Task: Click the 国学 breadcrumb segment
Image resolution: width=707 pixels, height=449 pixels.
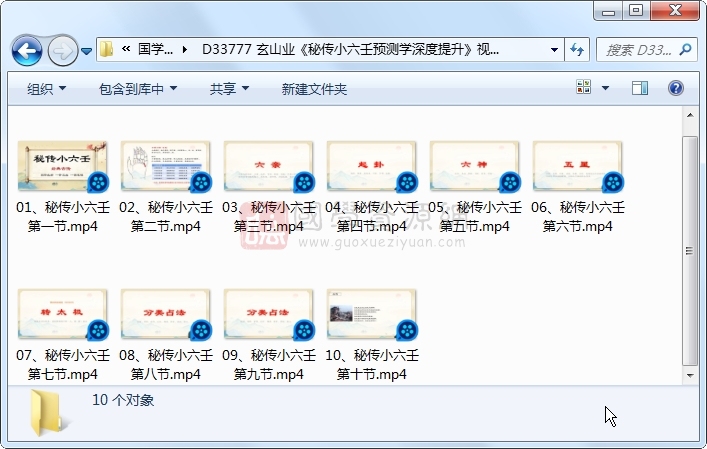Action: 155,50
